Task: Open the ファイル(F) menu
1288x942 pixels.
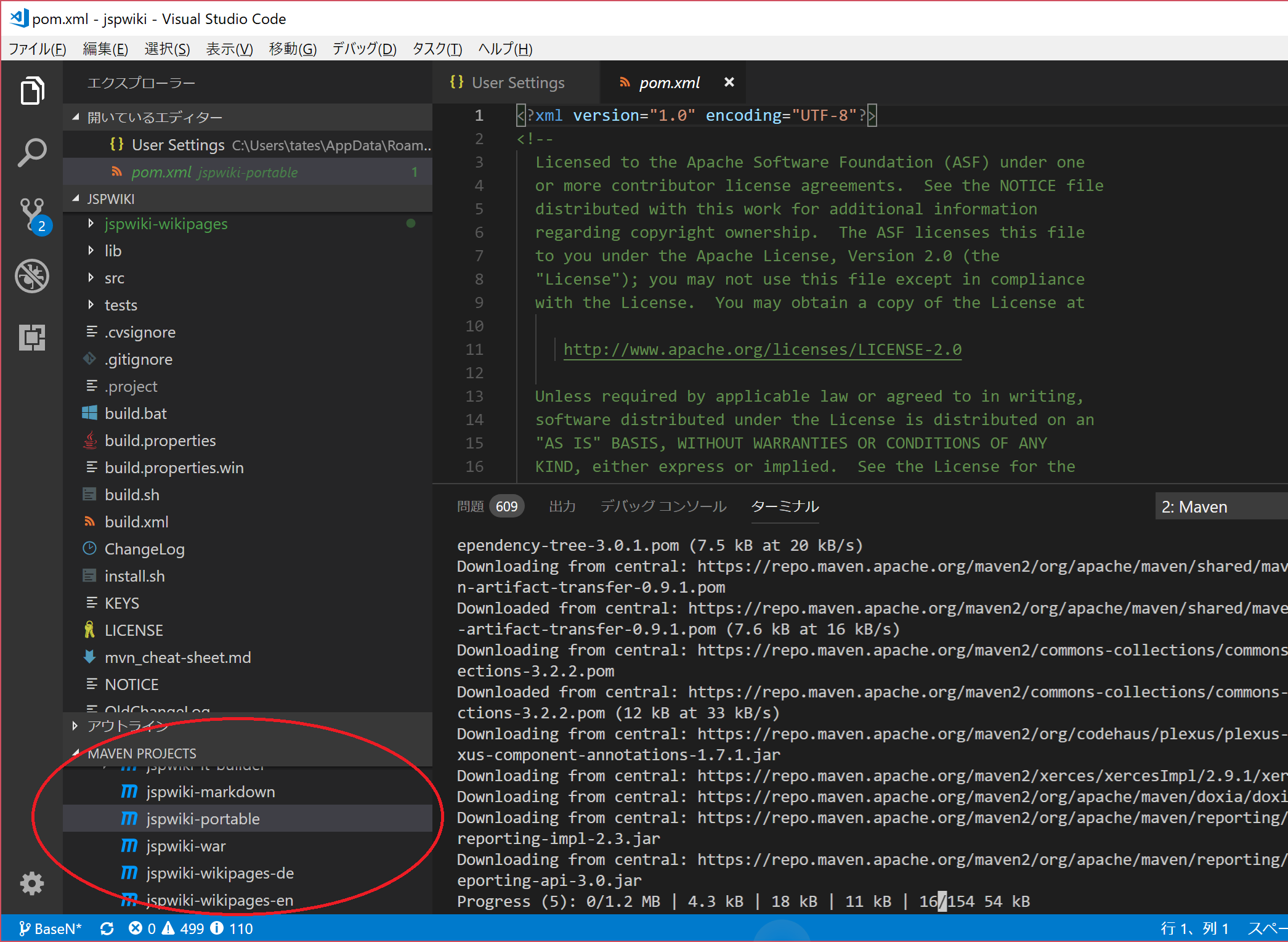Action: pyautogui.click(x=38, y=49)
